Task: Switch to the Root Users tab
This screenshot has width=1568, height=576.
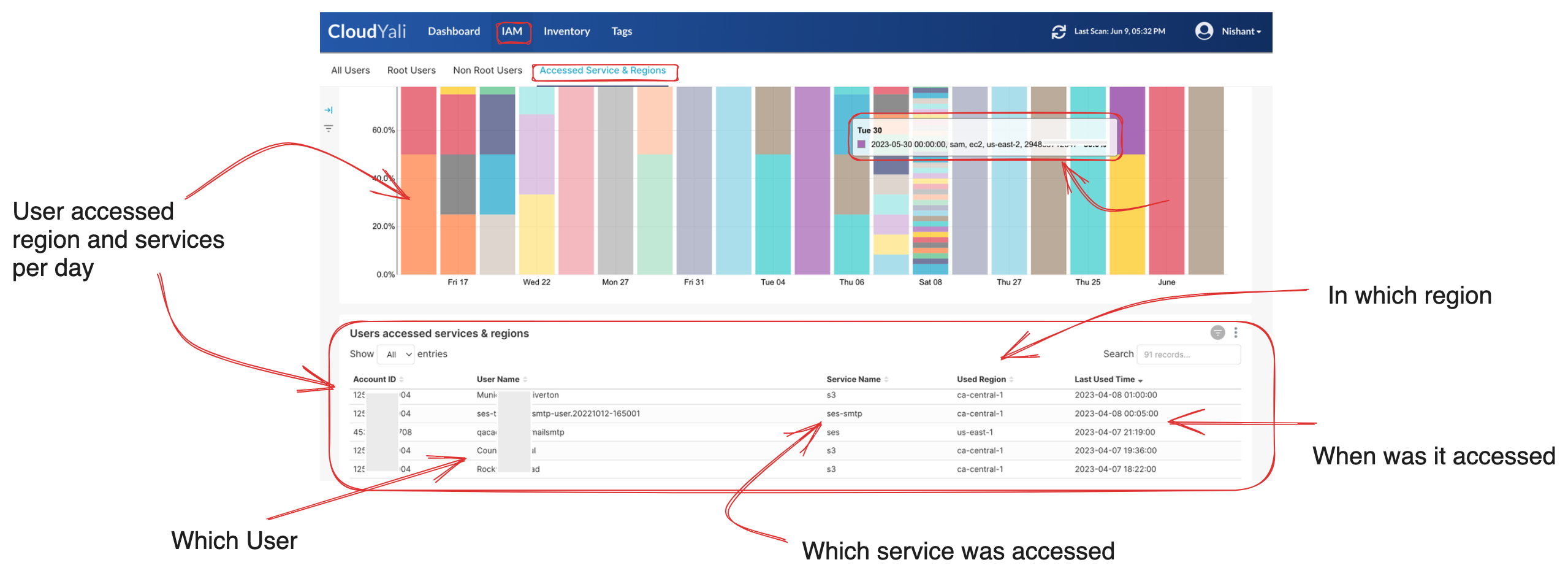Action: coord(411,69)
